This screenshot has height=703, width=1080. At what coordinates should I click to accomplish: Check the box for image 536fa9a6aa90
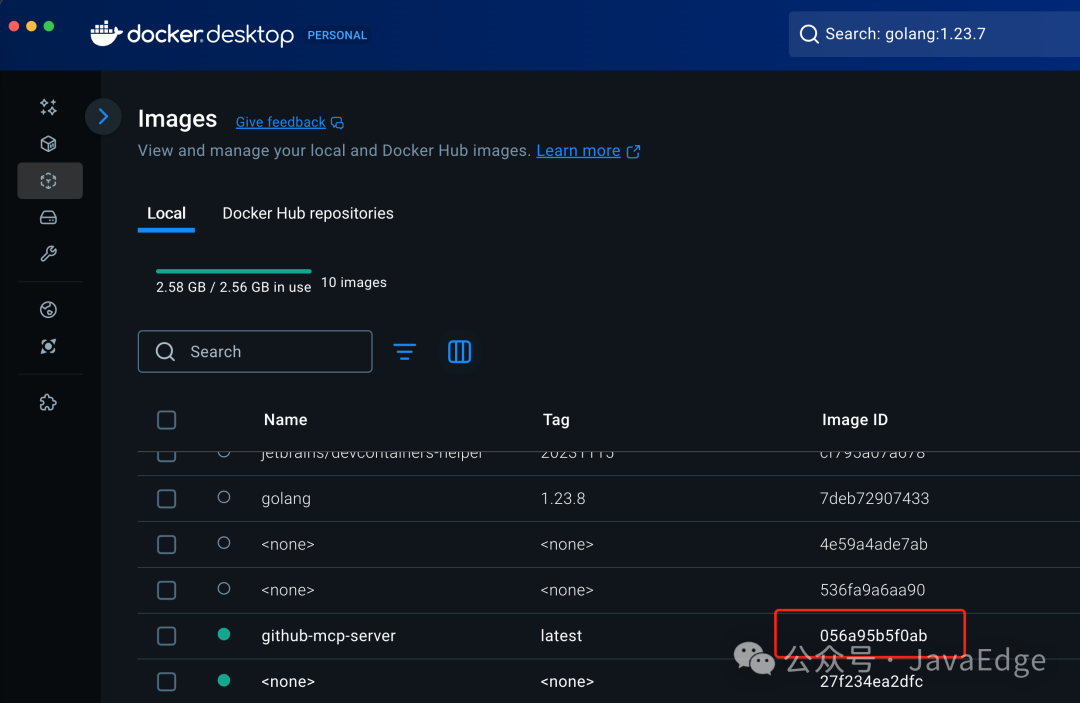tap(167, 590)
